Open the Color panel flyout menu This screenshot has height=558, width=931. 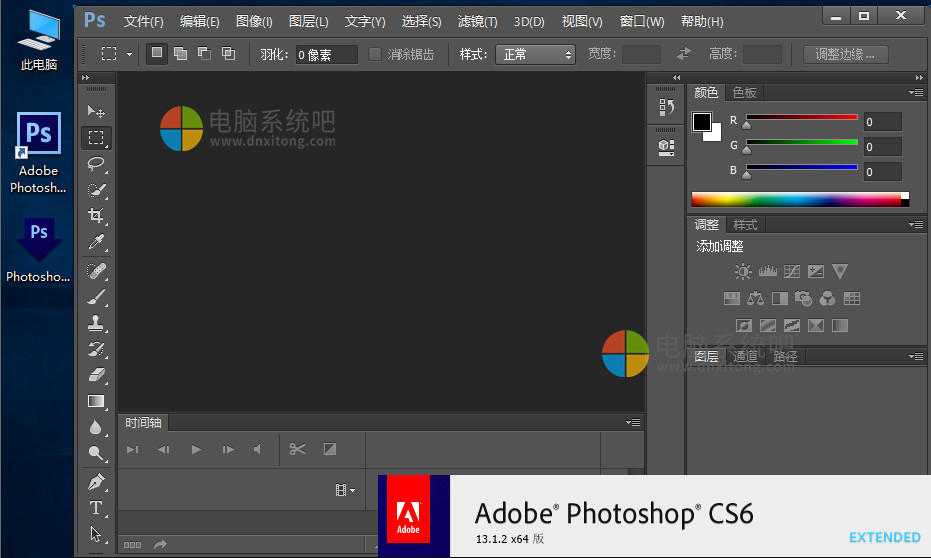(x=915, y=92)
